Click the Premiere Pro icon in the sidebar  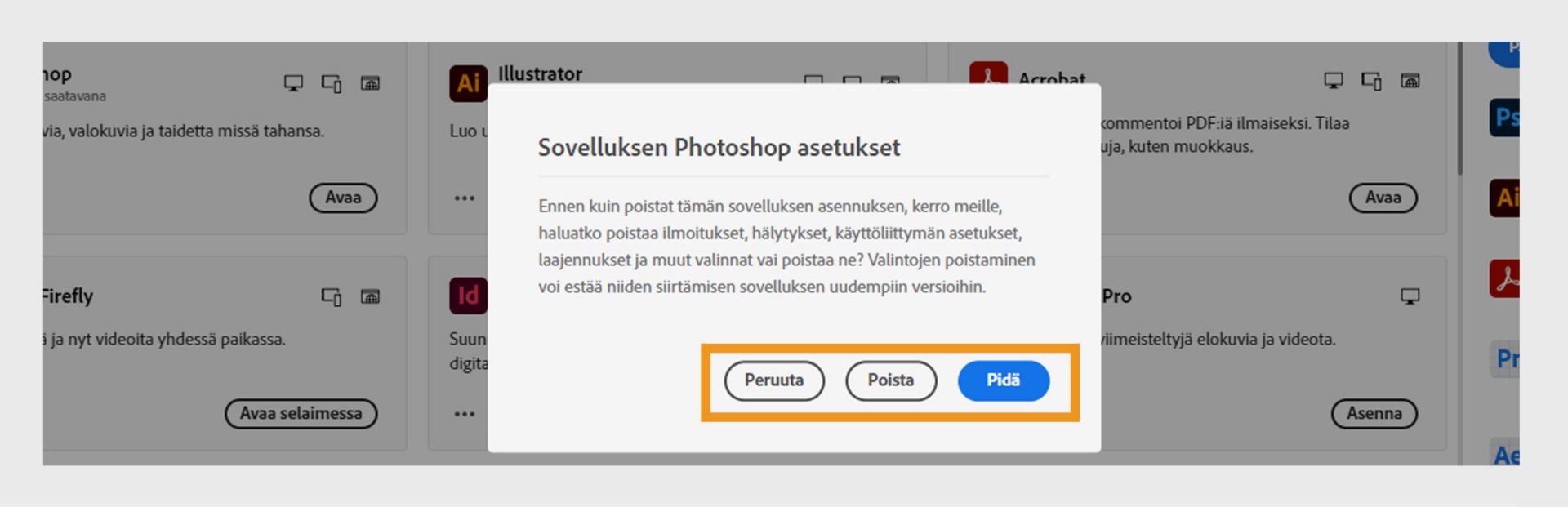tap(1509, 359)
